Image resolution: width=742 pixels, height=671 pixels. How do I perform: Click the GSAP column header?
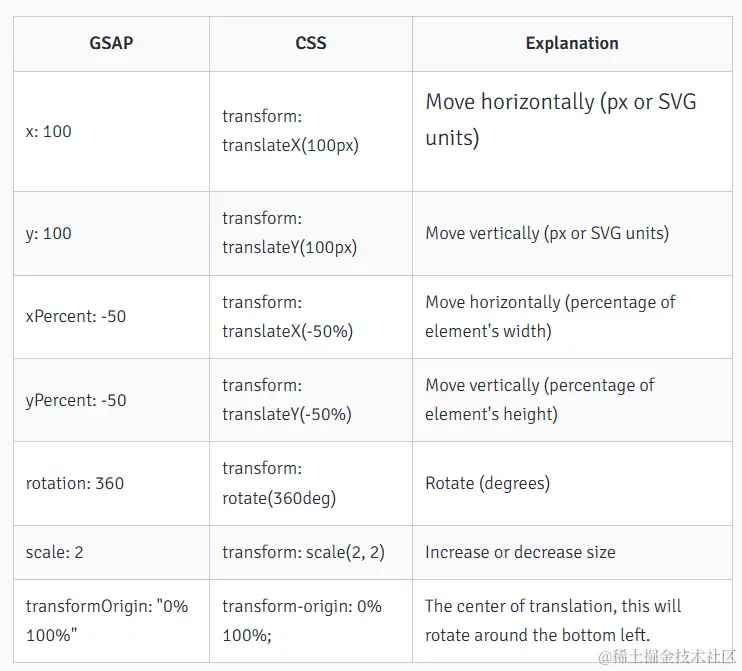tap(111, 44)
